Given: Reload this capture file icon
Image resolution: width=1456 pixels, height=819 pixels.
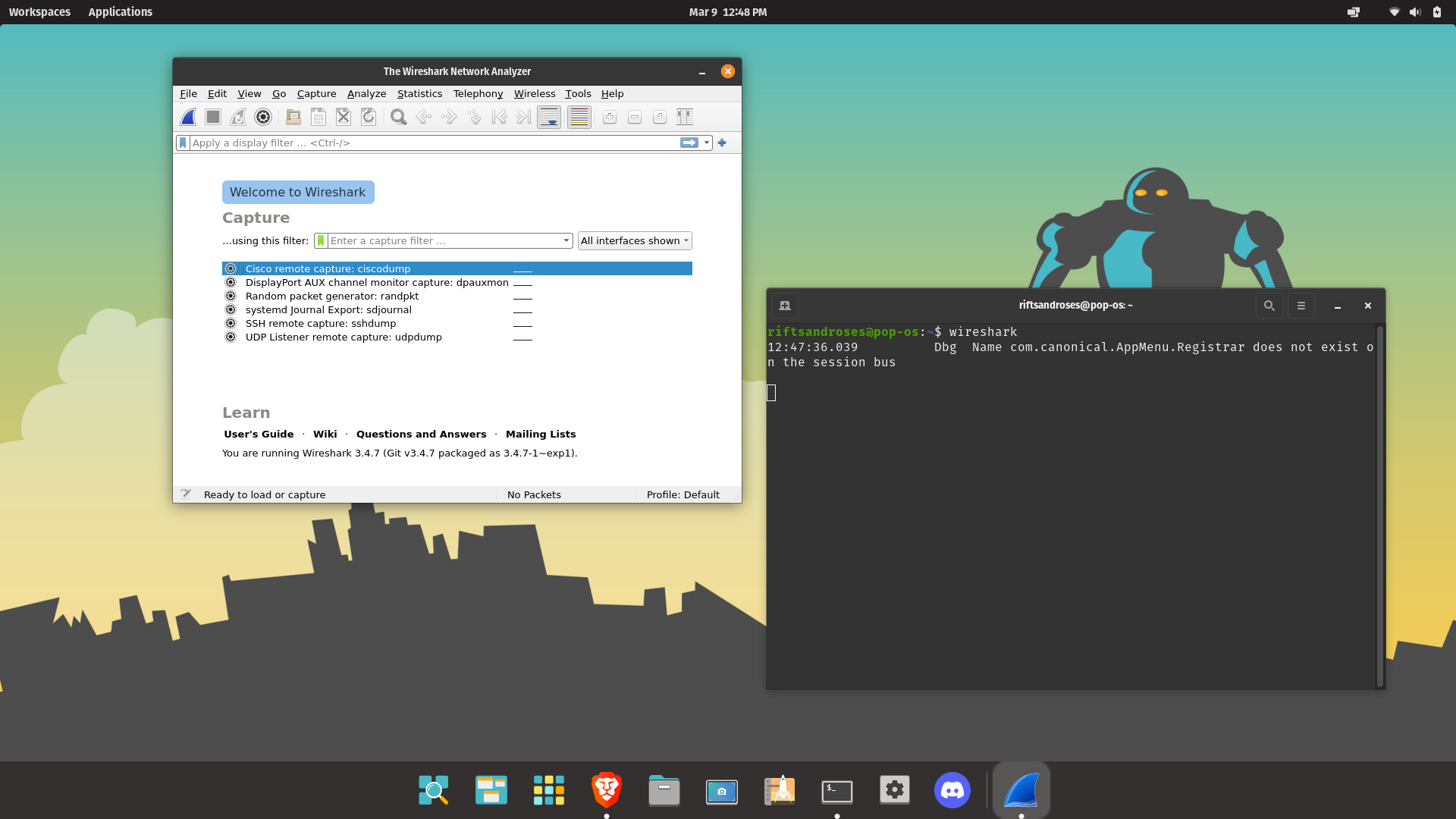Looking at the screenshot, I should 369,117.
